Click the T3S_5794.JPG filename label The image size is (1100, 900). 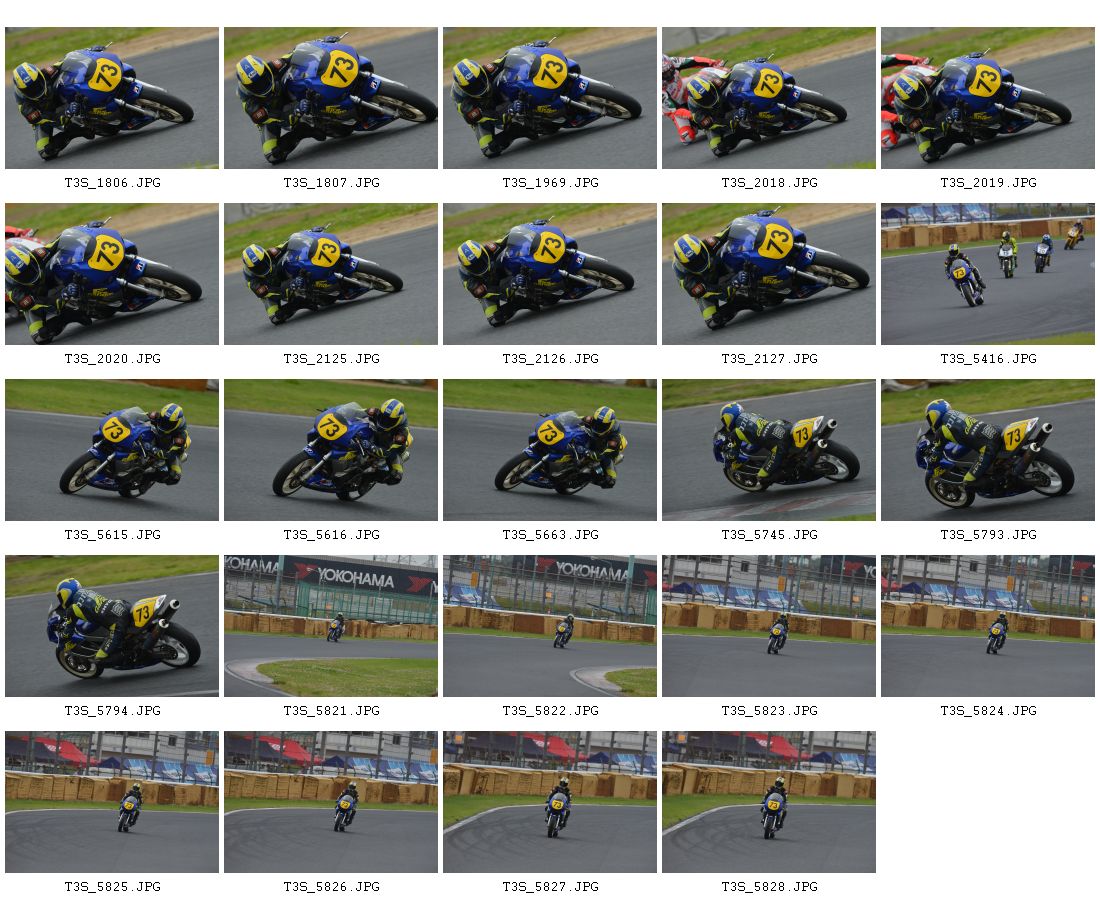(x=112, y=711)
